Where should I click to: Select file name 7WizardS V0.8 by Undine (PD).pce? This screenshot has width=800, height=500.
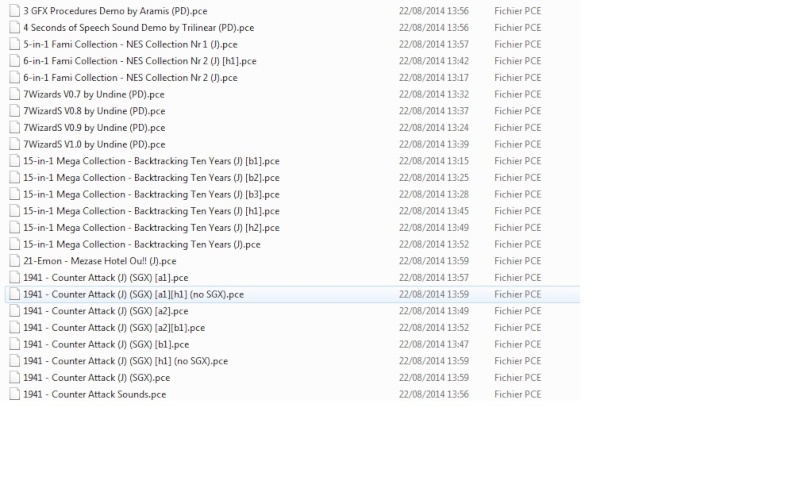click(94, 111)
